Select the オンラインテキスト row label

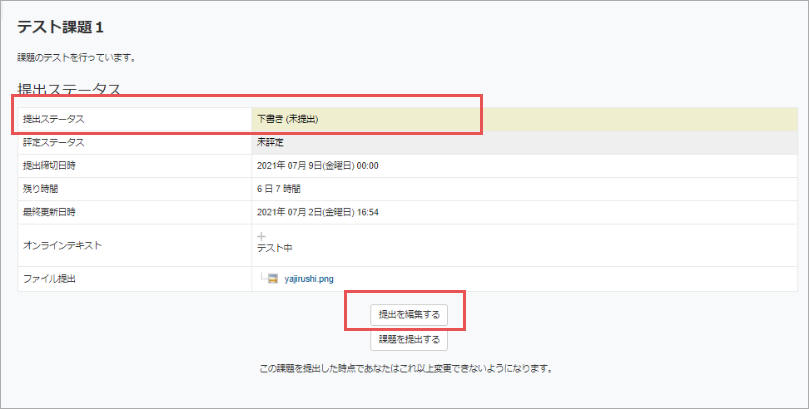click(x=62, y=243)
